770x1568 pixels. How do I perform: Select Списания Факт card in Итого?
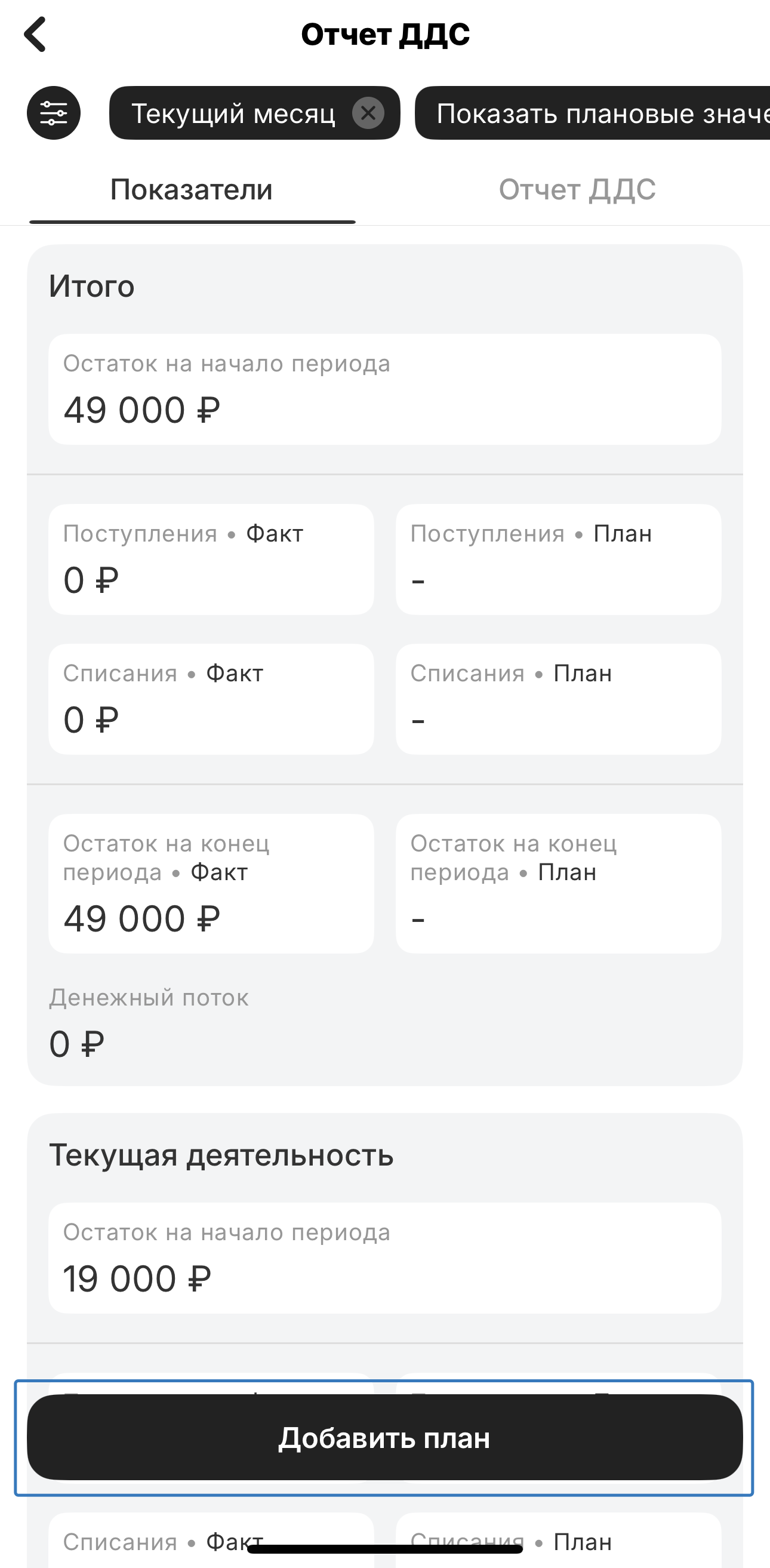click(211, 699)
